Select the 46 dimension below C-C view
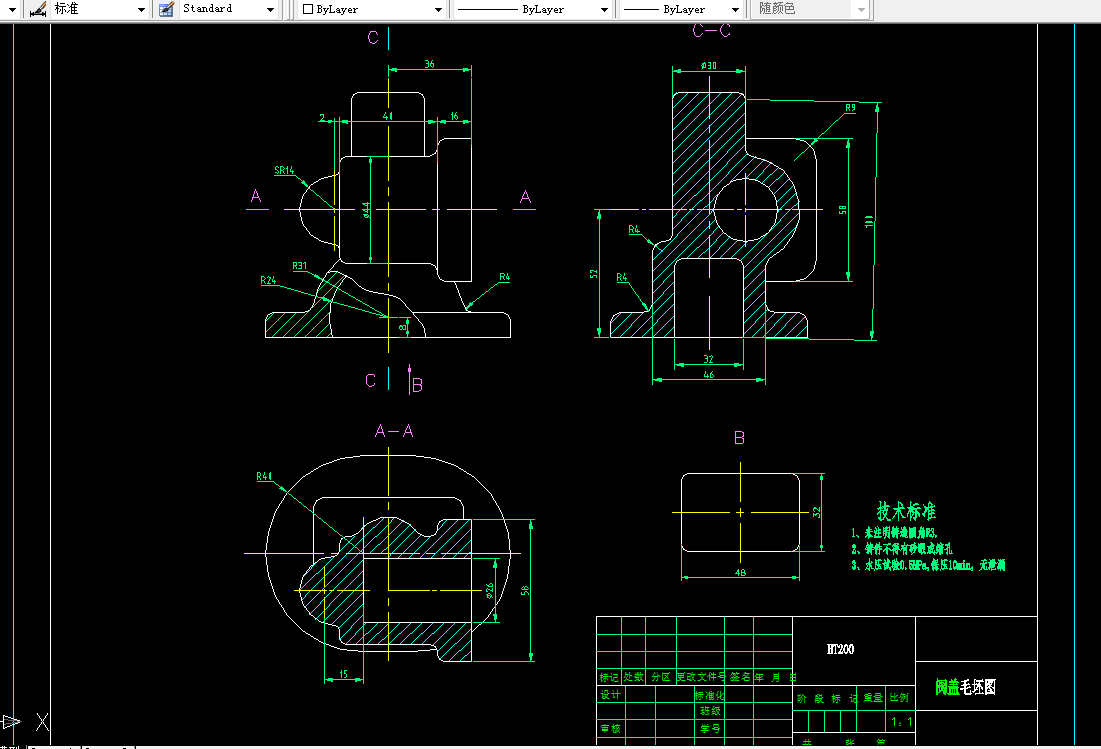This screenshot has width=1101, height=749. click(708, 375)
